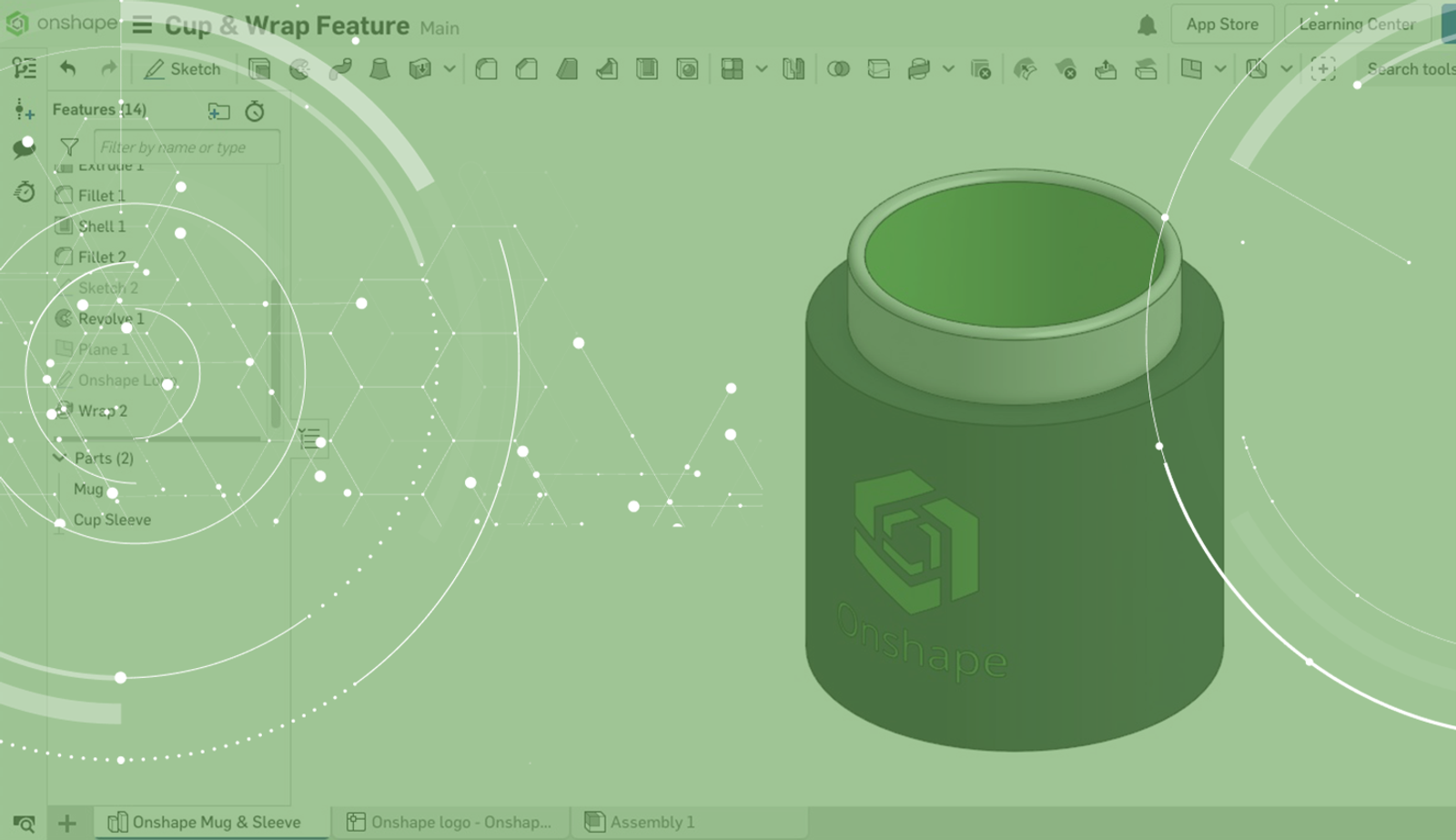1456x840 pixels.
Task: Activate the Search tools field
Action: click(x=1408, y=69)
